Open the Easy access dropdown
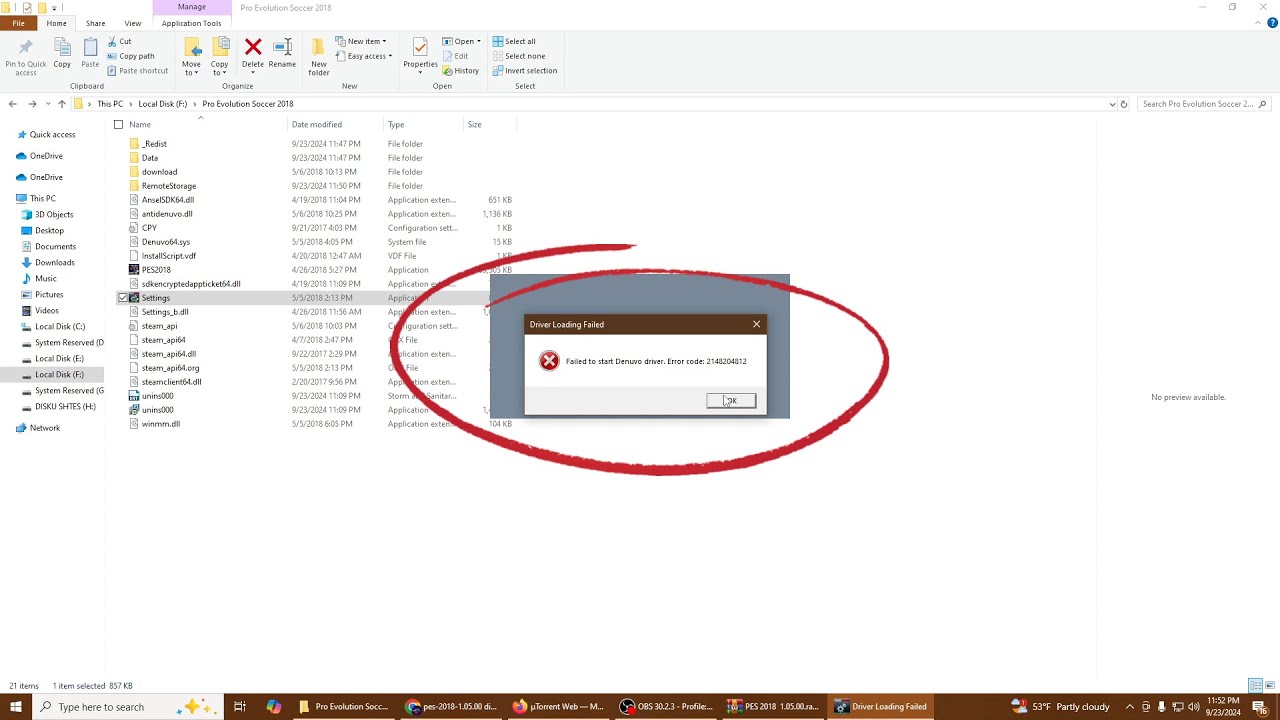Screen dimensions: 1280x720 364,56
